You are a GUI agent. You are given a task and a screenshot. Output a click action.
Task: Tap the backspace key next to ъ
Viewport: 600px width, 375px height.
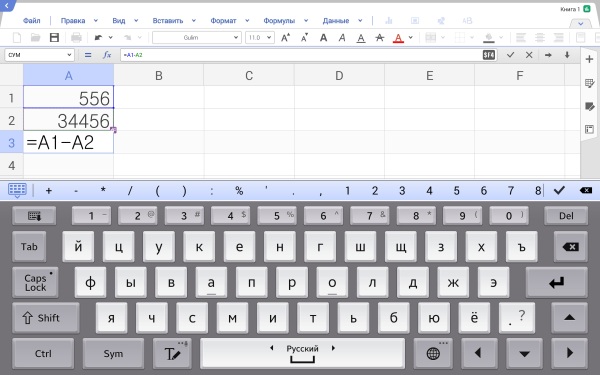pyautogui.click(x=570, y=247)
